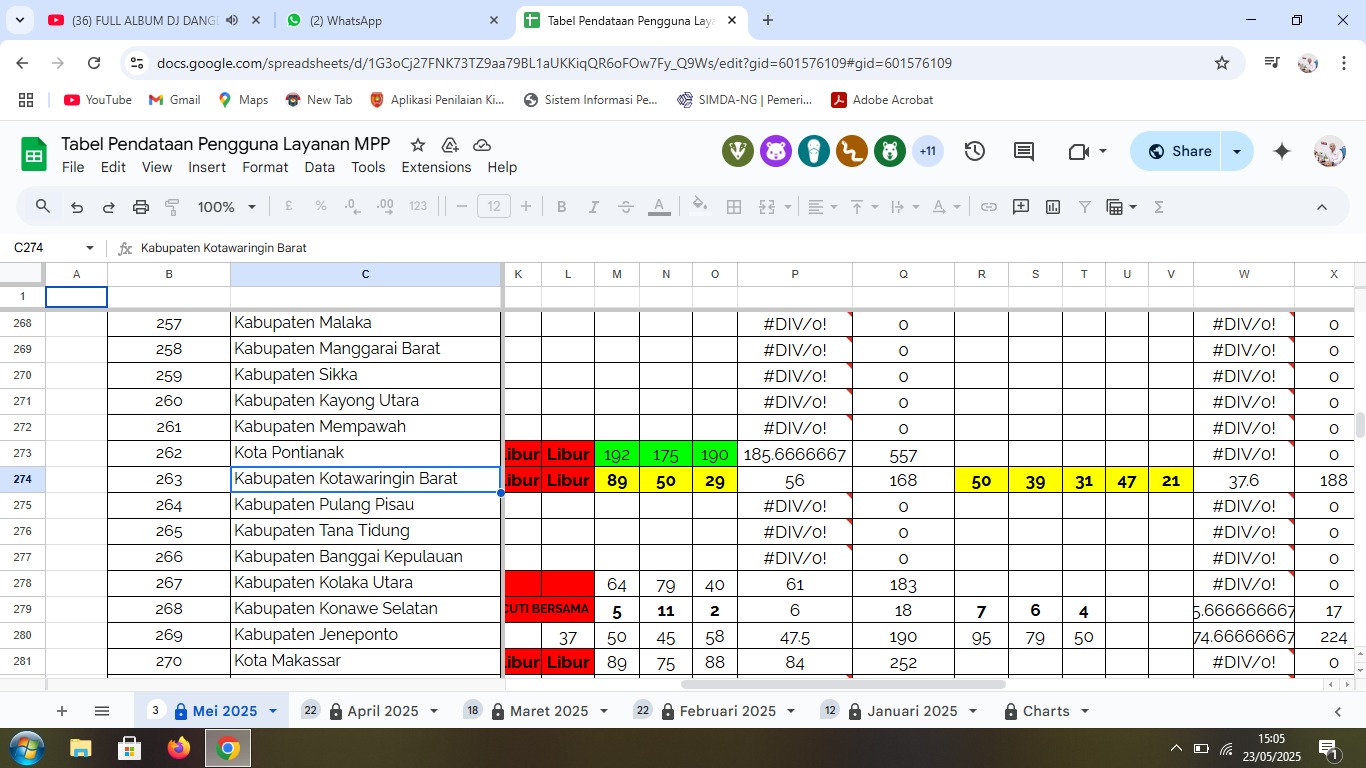Click the Print icon
Screen dimensions: 1366x768
pyautogui.click(x=141, y=207)
